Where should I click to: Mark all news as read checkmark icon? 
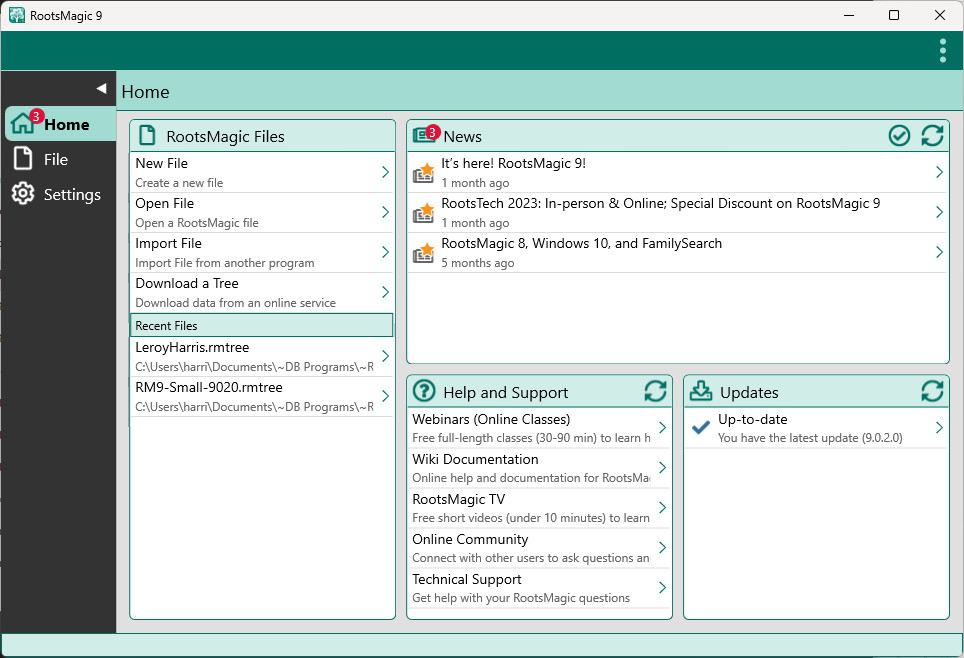click(899, 136)
